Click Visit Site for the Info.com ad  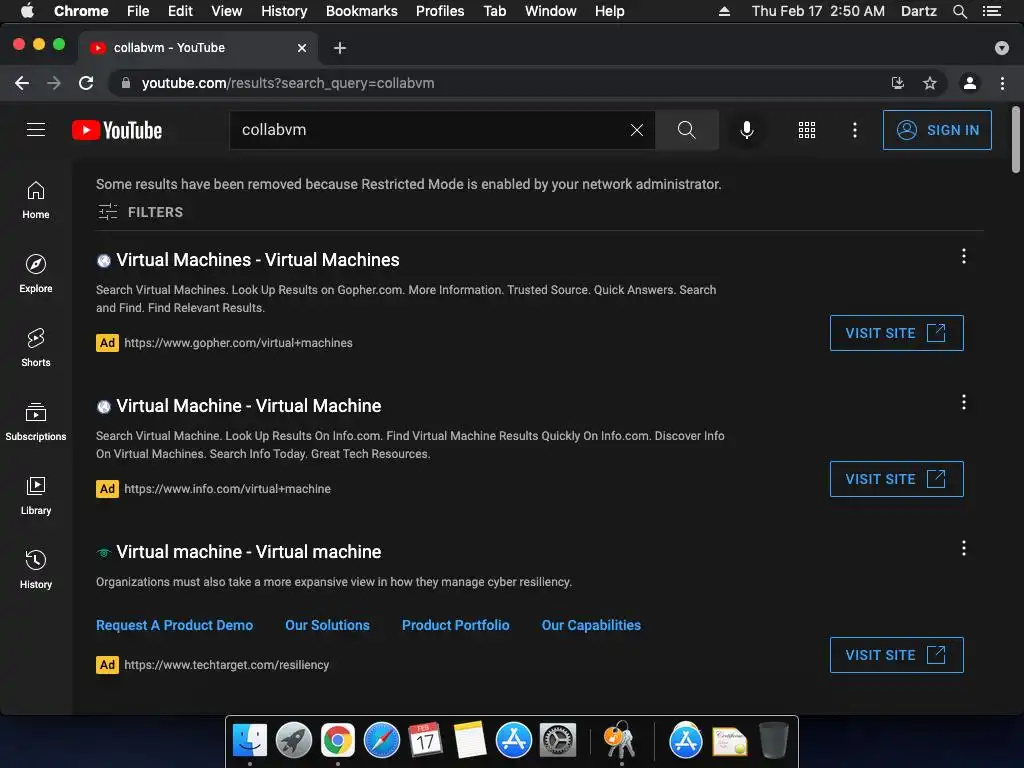896,479
